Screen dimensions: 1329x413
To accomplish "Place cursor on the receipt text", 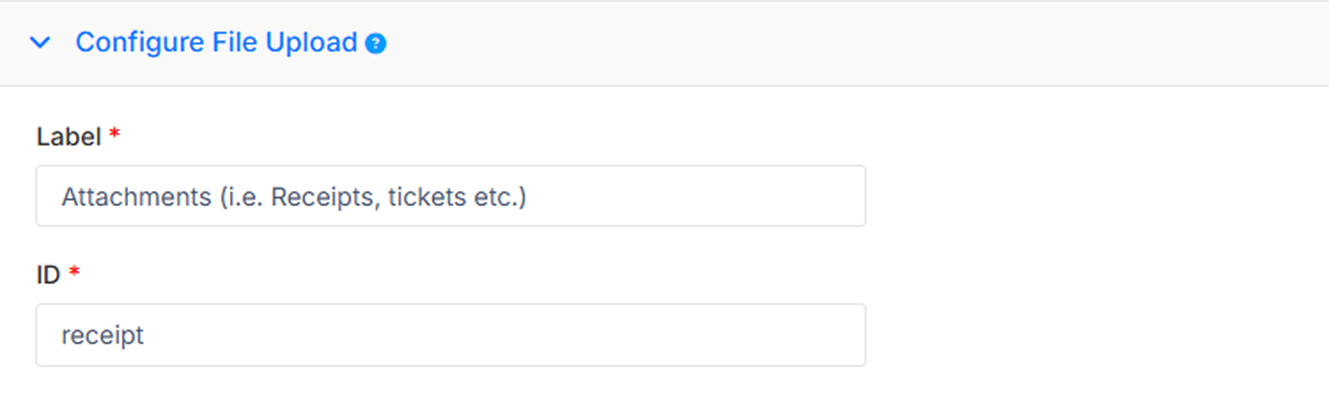I will 103,336.
